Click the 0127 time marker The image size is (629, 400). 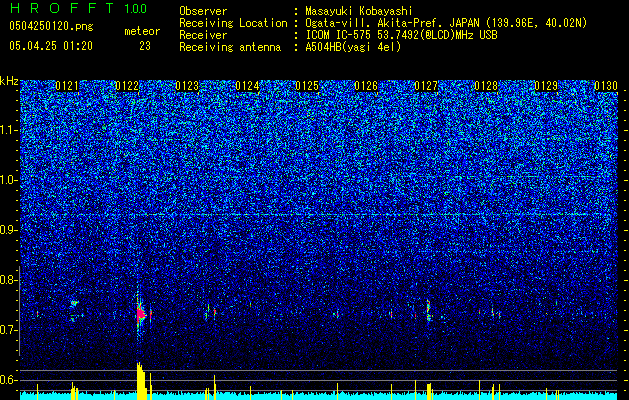pos(426,86)
